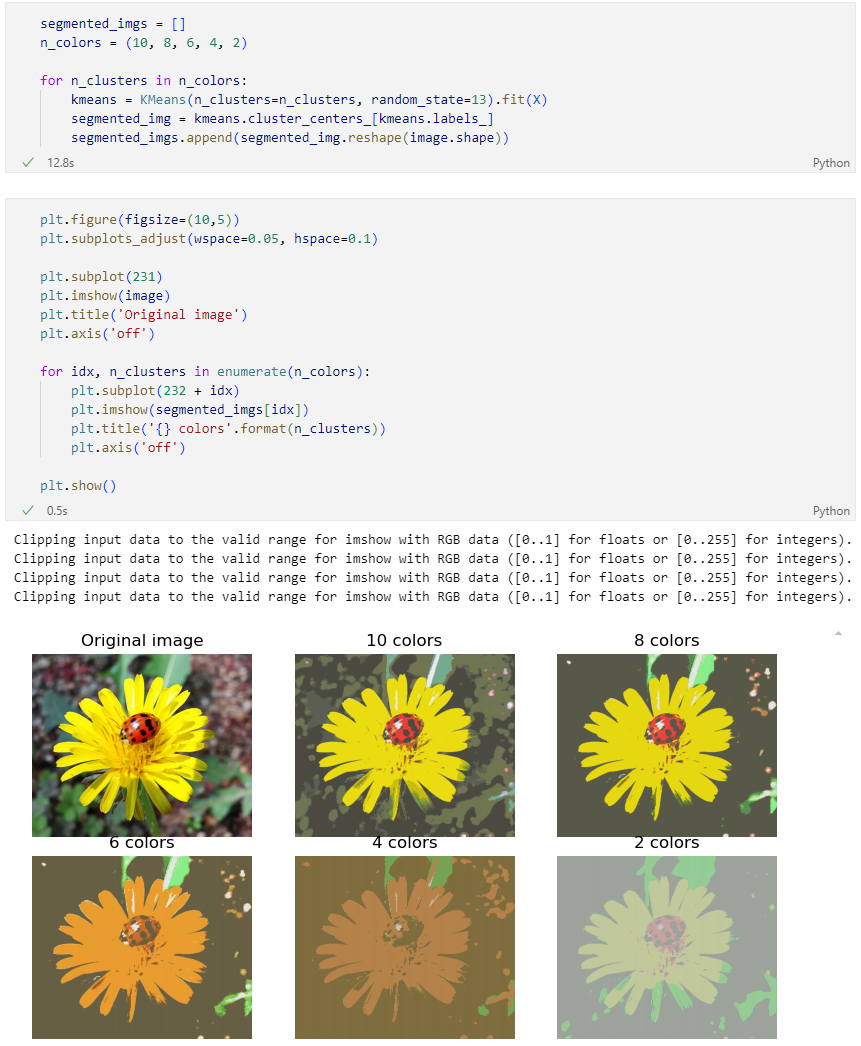Place cursor on the KMeans fit line

(x=309, y=100)
